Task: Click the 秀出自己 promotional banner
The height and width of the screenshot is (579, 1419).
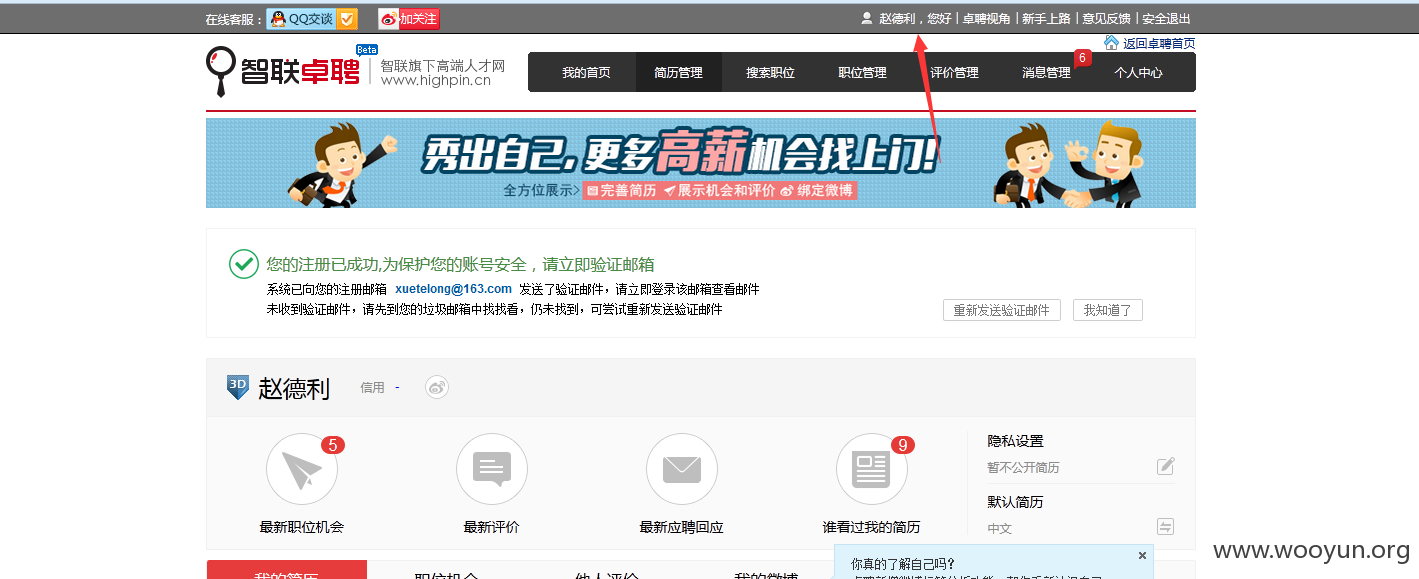Action: point(700,163)
